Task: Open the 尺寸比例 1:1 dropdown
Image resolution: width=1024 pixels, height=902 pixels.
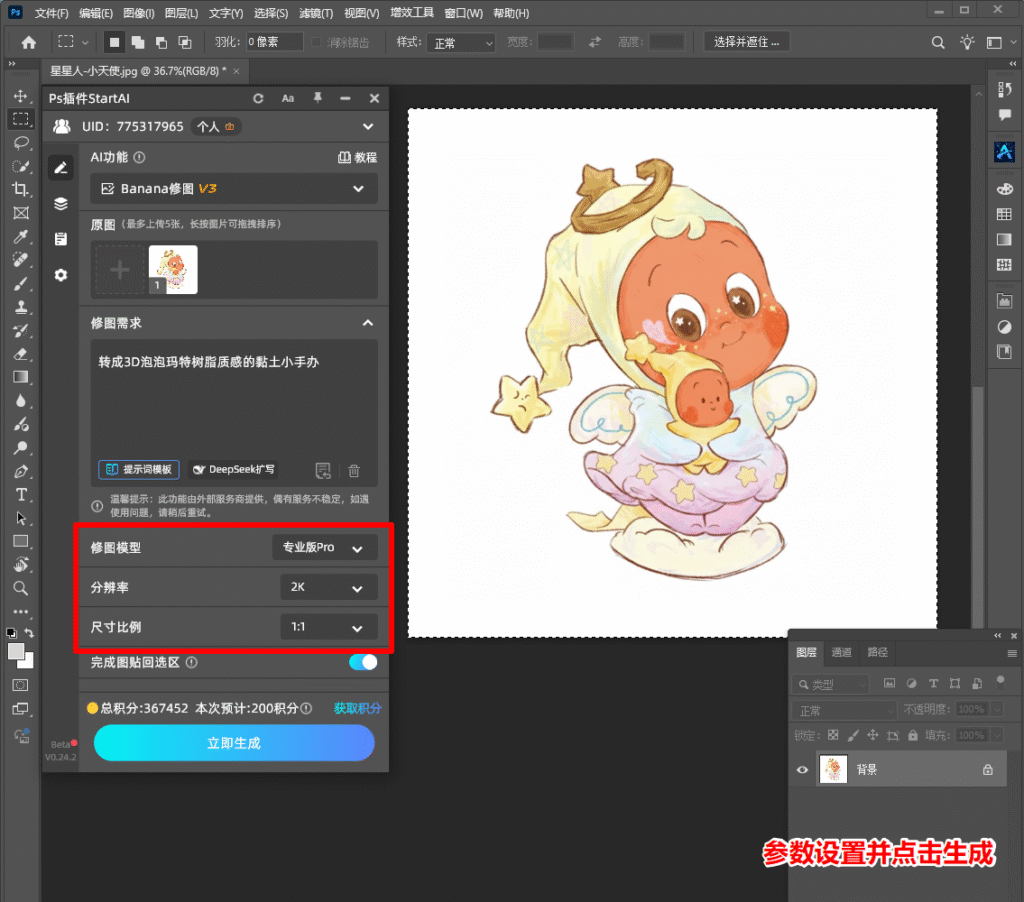Action: [x=328, y=627]
